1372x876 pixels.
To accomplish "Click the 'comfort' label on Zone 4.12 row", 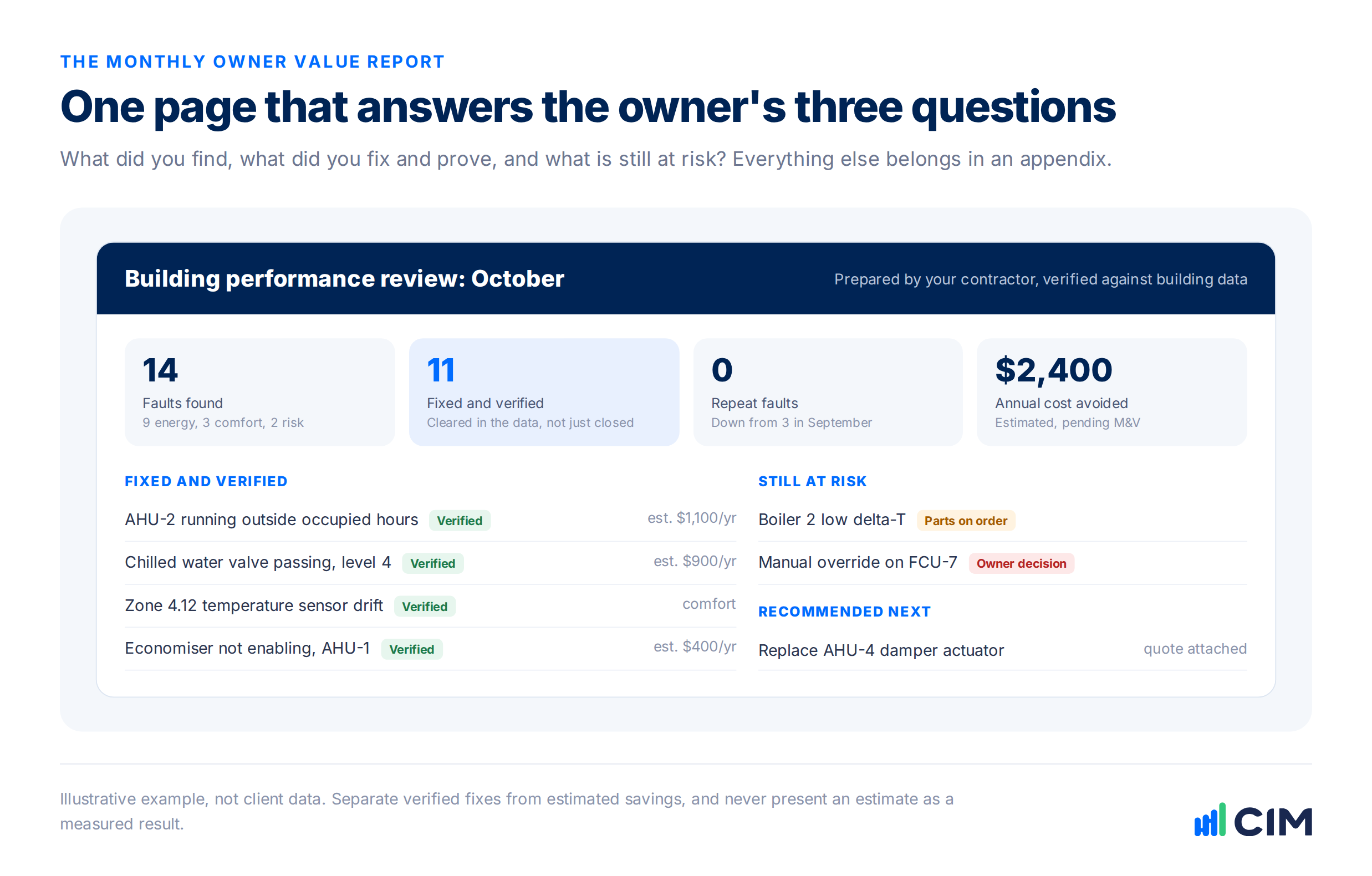I will click(710, 604).
